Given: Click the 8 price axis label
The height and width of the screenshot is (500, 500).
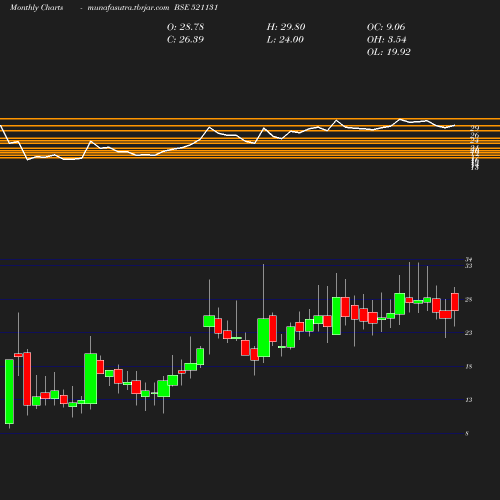Looking at the screenshot, I should click(x=467, y=434).
